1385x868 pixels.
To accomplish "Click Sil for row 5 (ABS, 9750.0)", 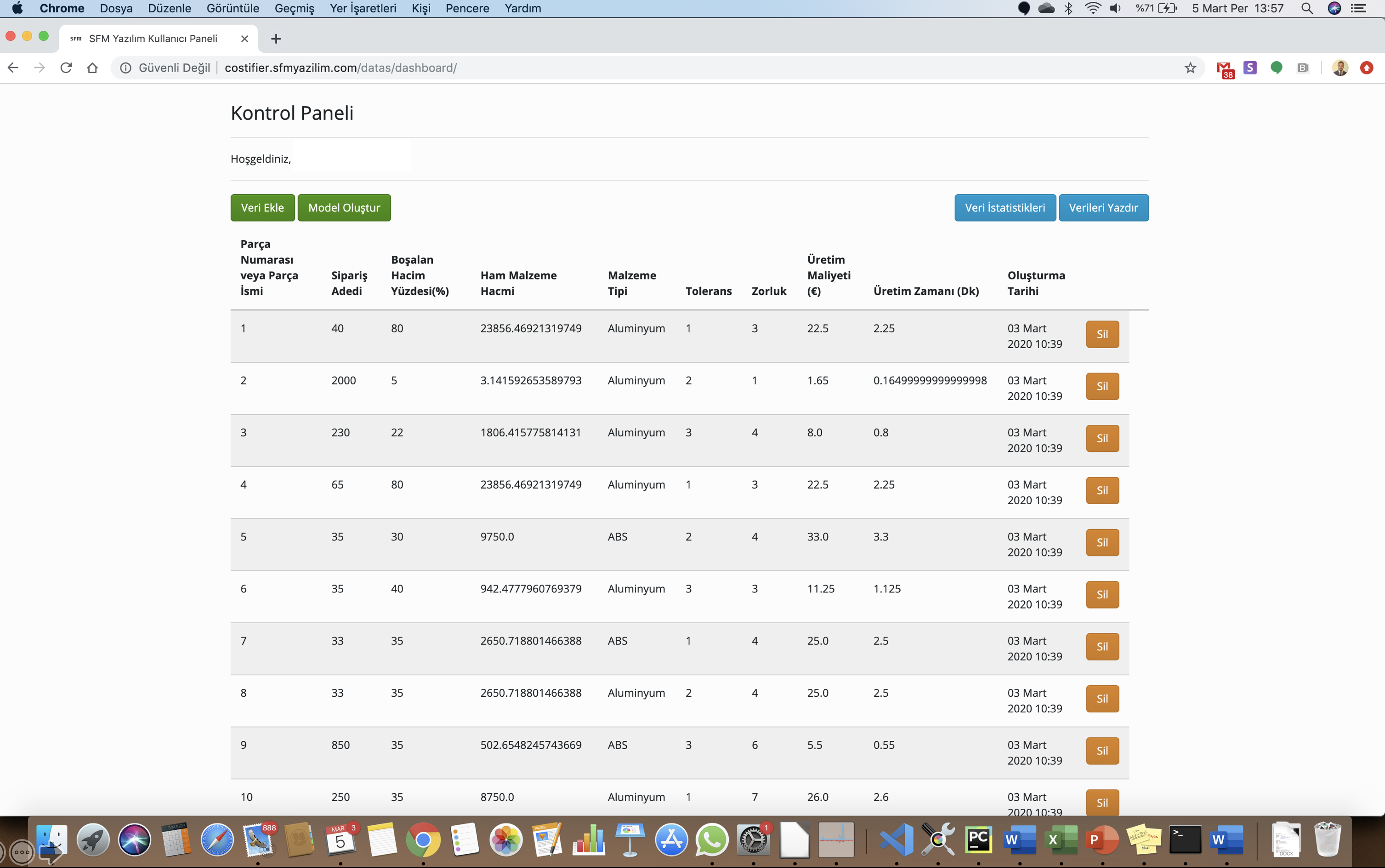I will click(x=1102, y=542).
